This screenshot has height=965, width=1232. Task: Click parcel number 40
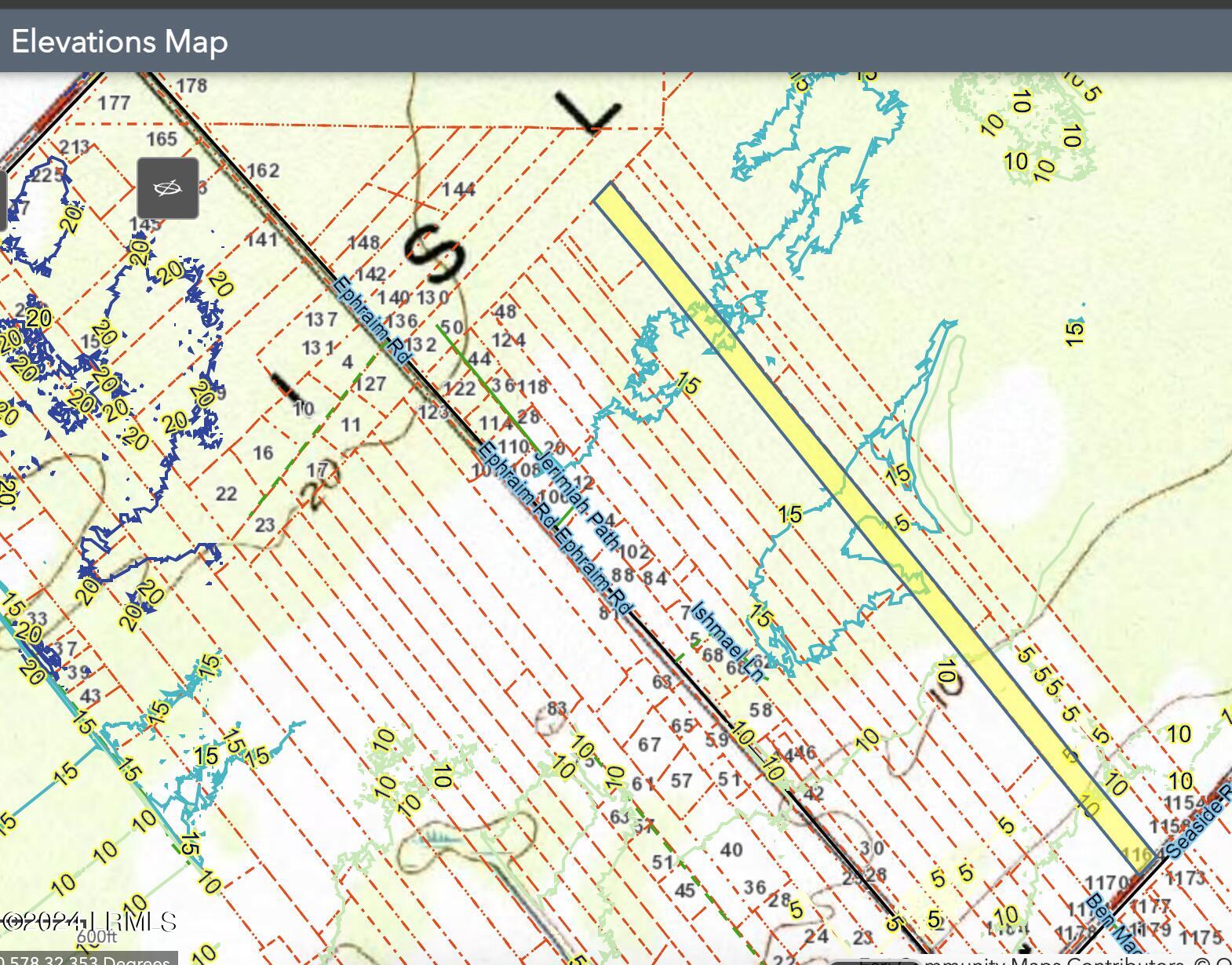click(731, 850)
